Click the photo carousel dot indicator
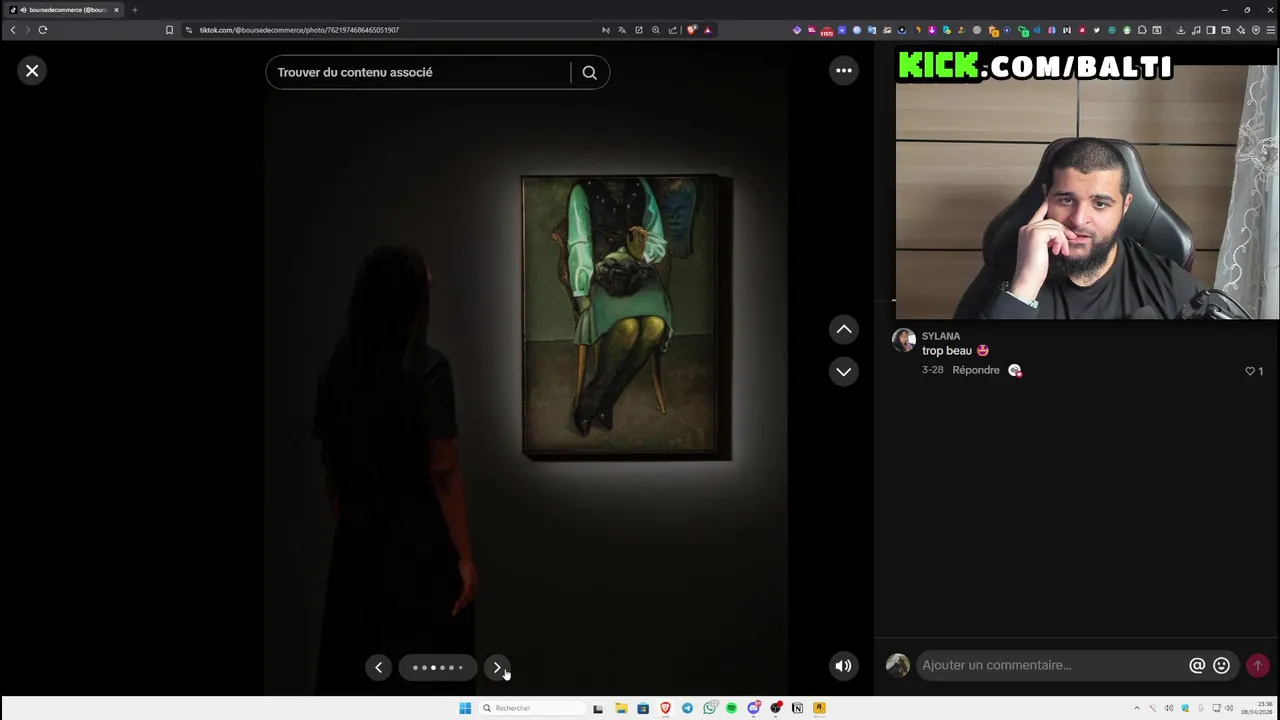Image resolution: width=1280 pixels, height=720 pixels. (438, 667)
